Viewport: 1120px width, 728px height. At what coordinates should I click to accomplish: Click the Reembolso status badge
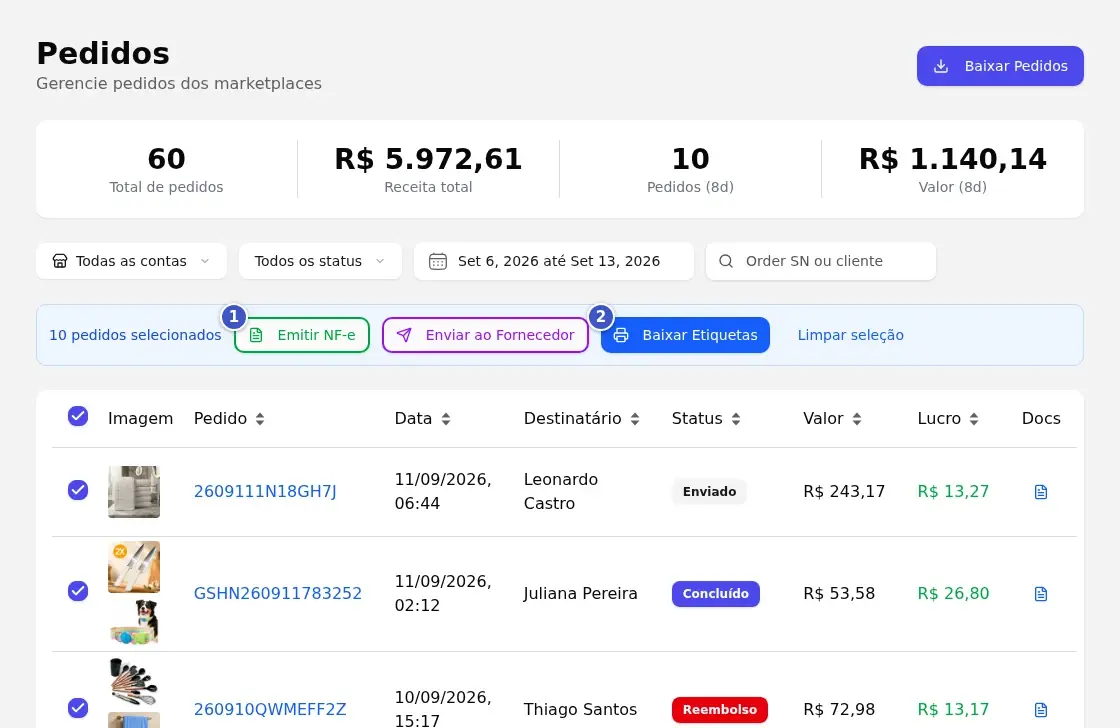[719, 709]
